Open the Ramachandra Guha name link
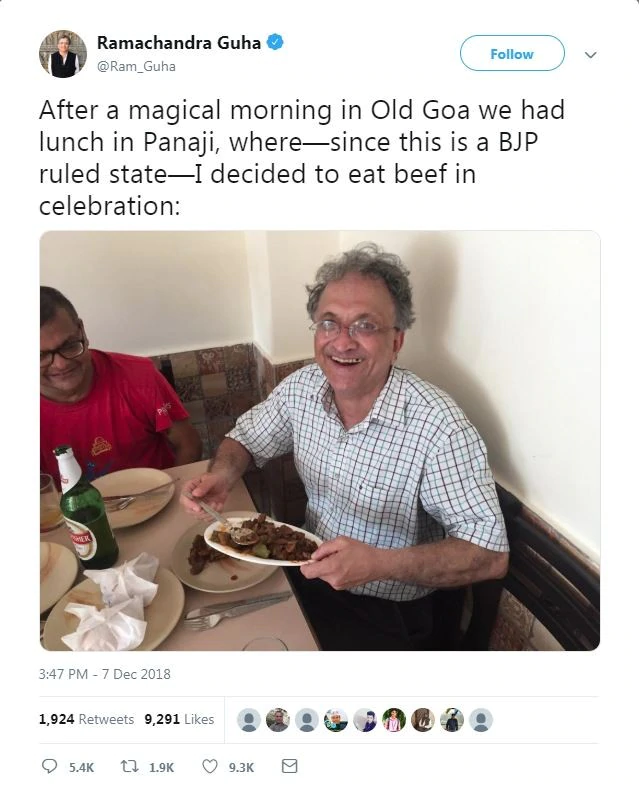 (178, 42)
